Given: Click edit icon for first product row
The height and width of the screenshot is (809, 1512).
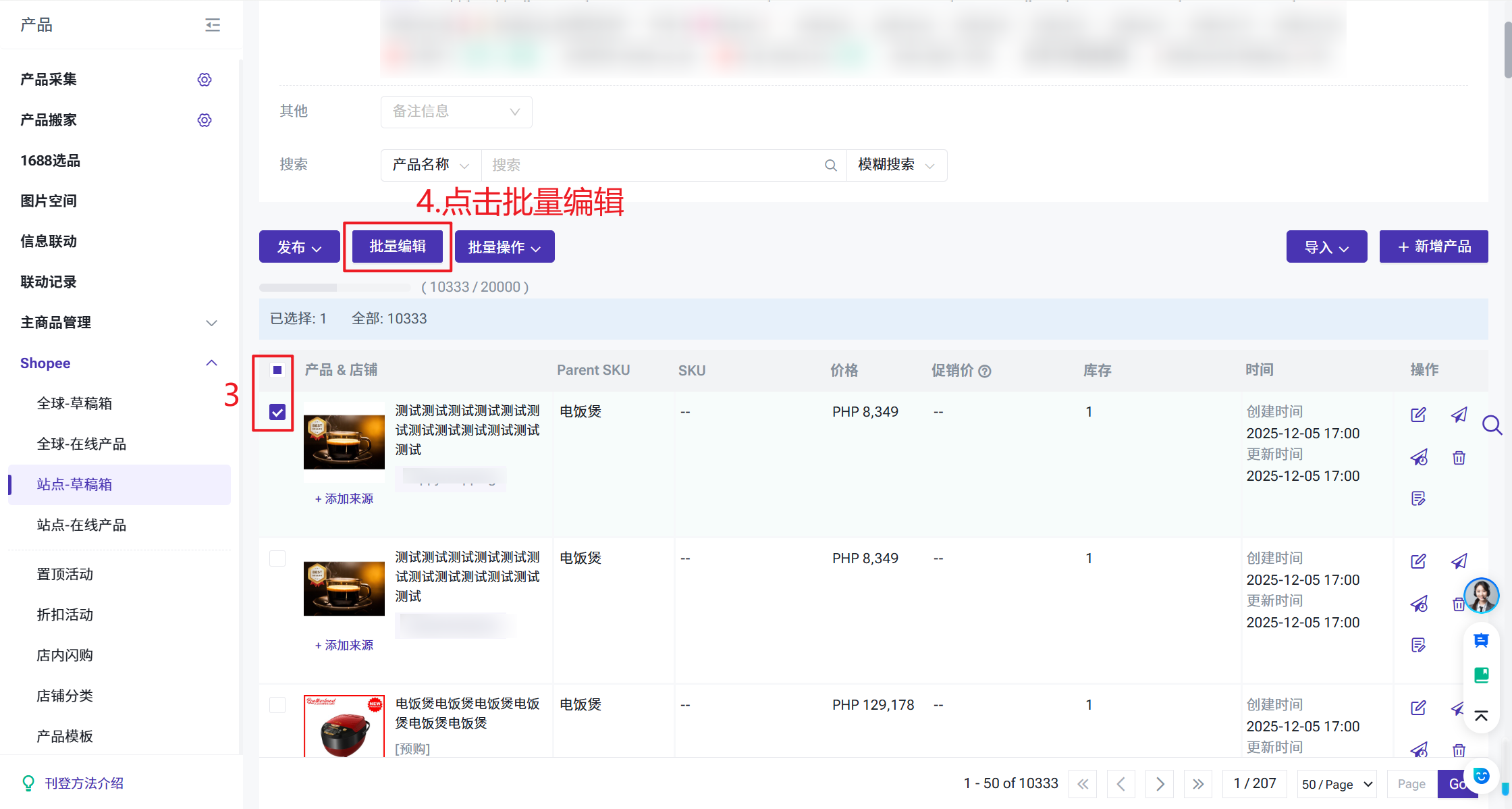Looking at the screenshot, I should [1418, 415].
